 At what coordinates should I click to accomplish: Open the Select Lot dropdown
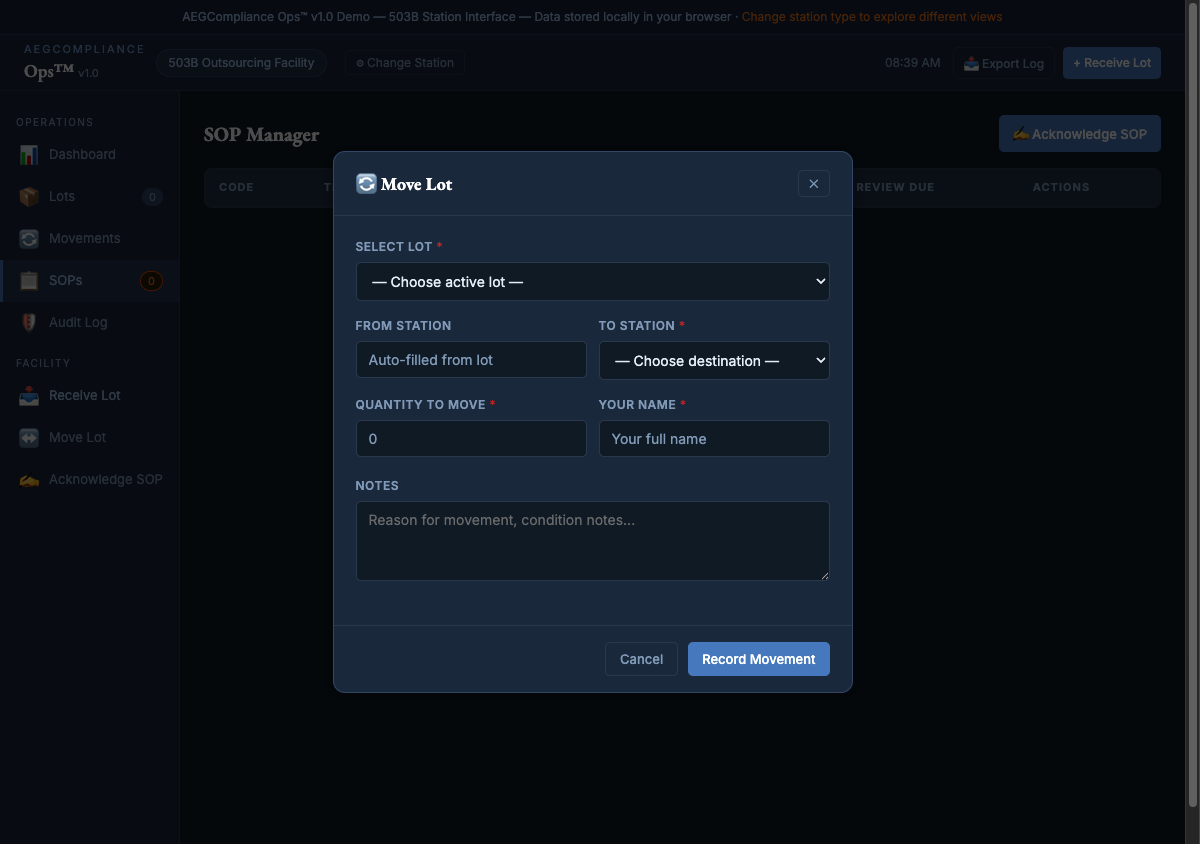(x=592, y=282)
